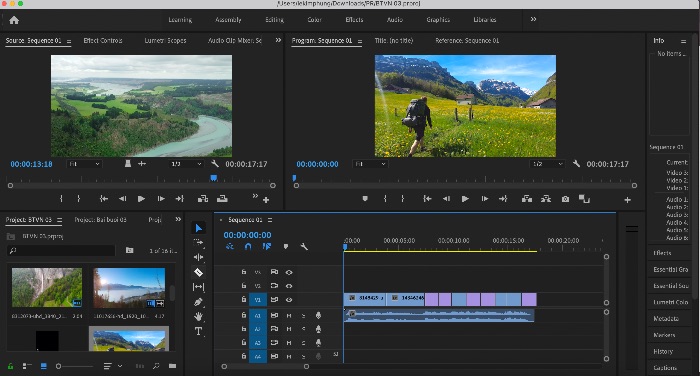This screenshot has height=376, width=700.
Task: Adjust Project panel thumbnail zoom slider
Action: tap(58, 366)
